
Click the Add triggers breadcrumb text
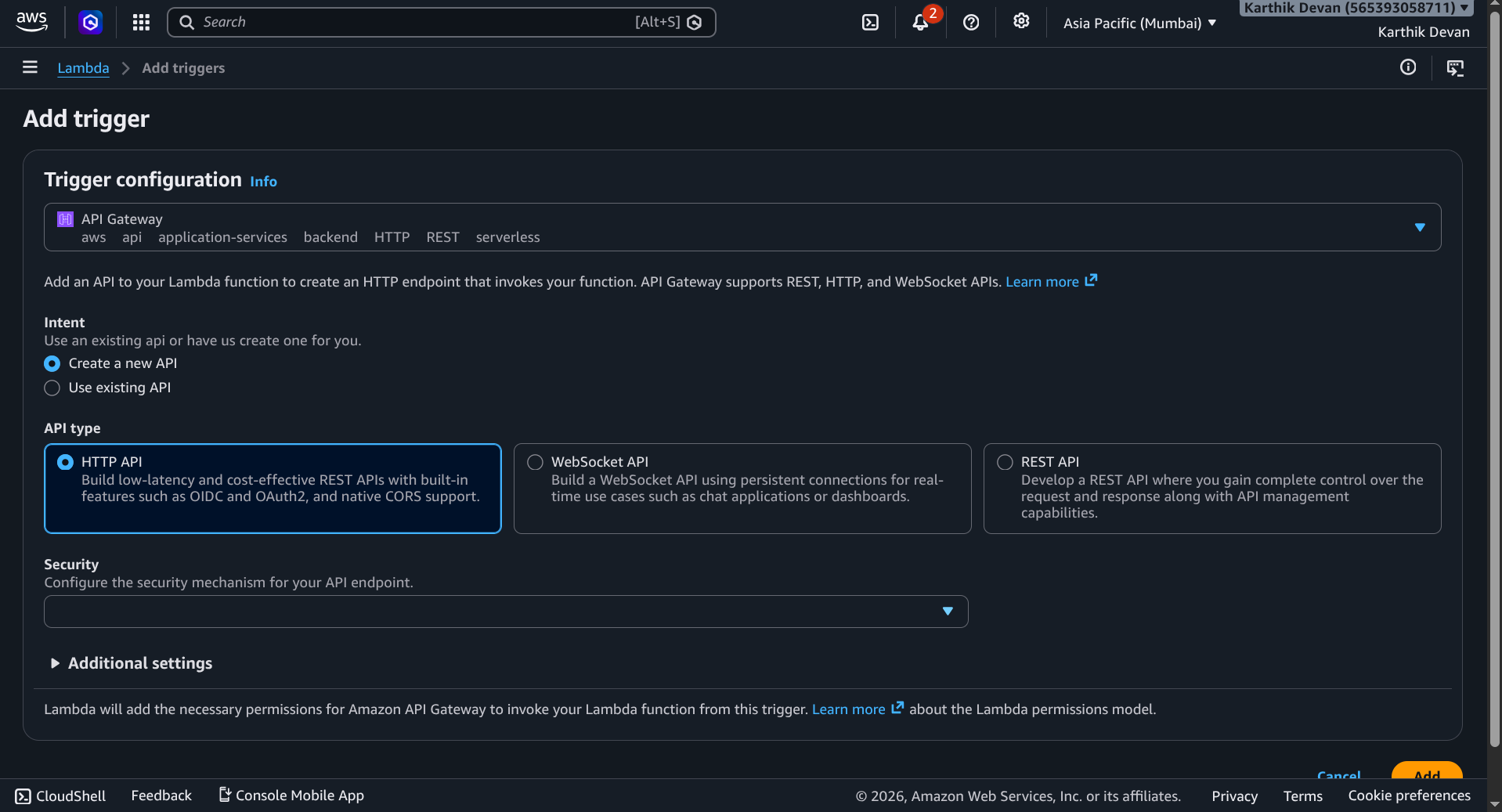click(x=183, y=68)
